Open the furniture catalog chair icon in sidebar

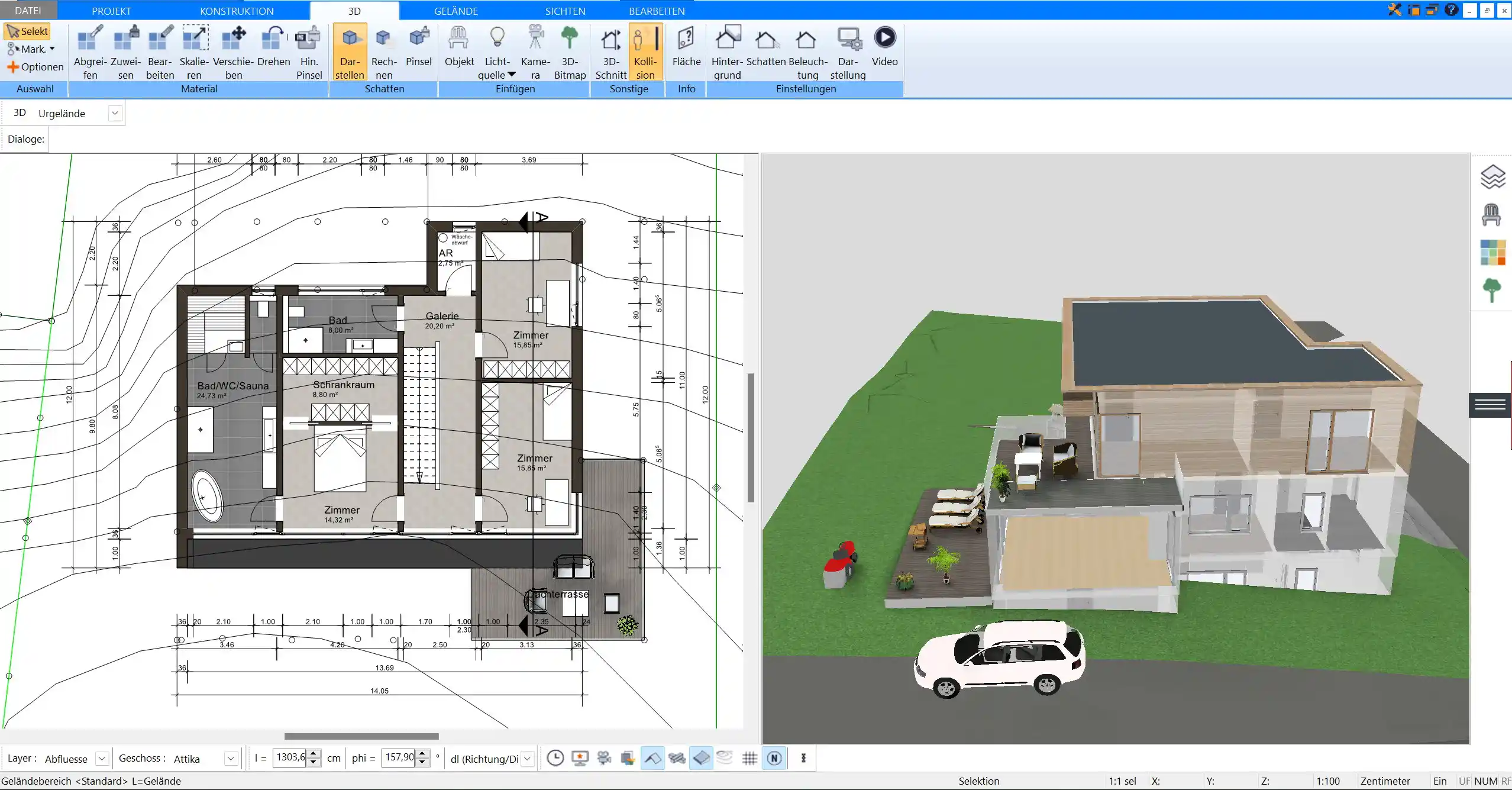pyautogui.click(x=1491, y=215)
